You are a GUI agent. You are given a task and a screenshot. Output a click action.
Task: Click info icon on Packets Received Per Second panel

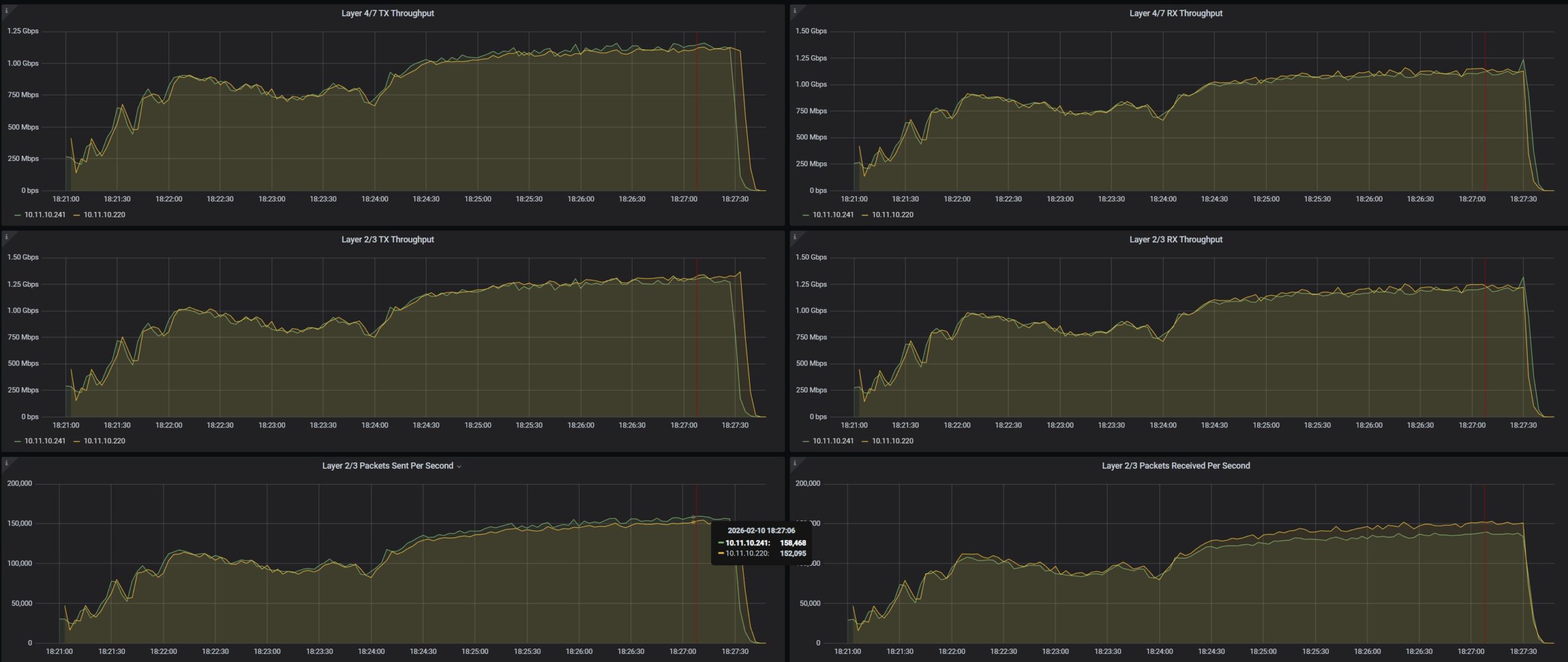(794, 463)
